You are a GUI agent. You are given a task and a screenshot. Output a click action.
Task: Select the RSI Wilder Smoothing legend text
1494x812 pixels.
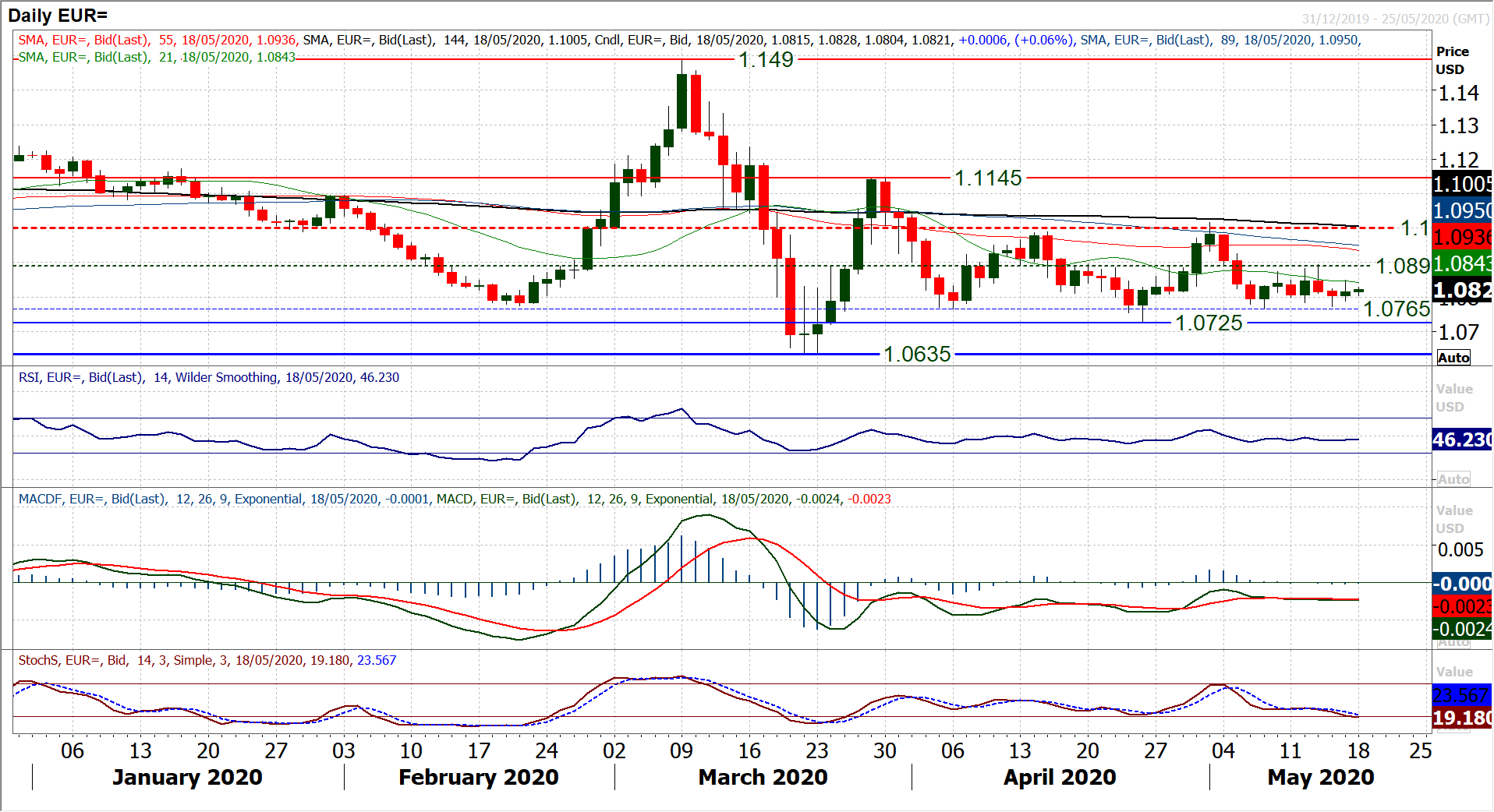tap(208, 377)
